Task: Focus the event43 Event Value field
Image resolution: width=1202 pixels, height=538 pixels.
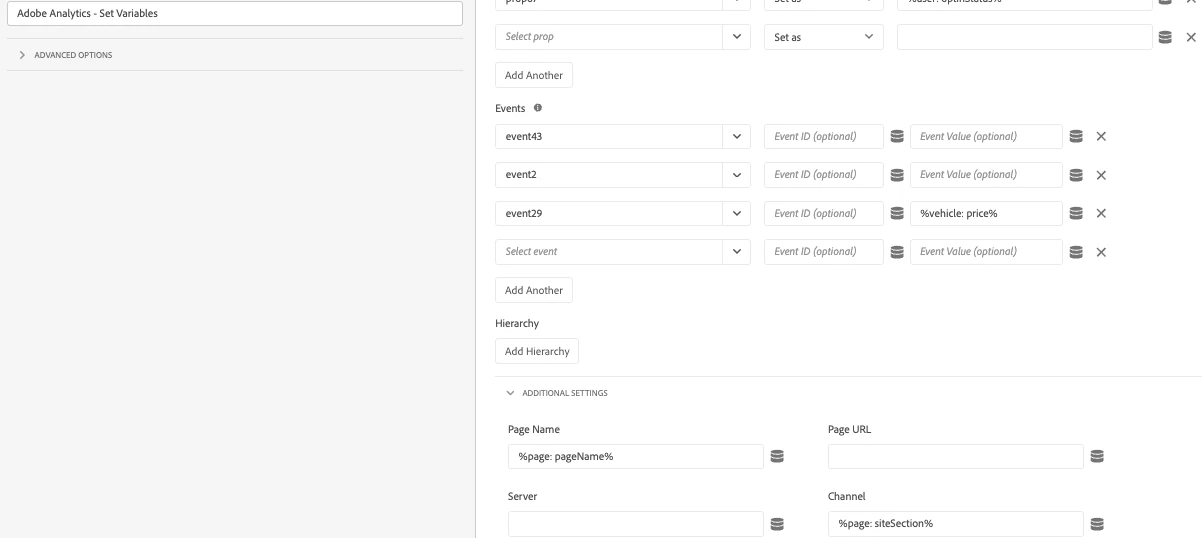Action: coord(986,137)
